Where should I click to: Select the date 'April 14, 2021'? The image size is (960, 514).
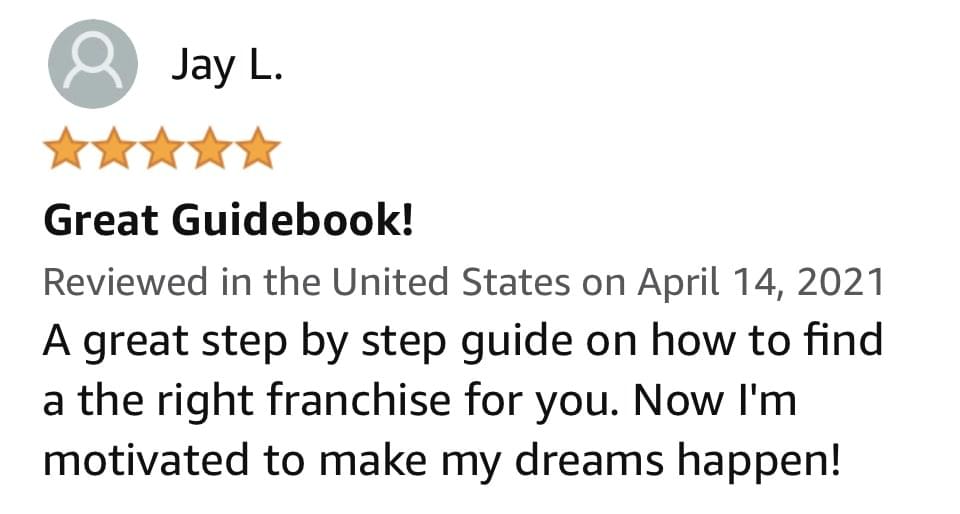tap(761, 282)
